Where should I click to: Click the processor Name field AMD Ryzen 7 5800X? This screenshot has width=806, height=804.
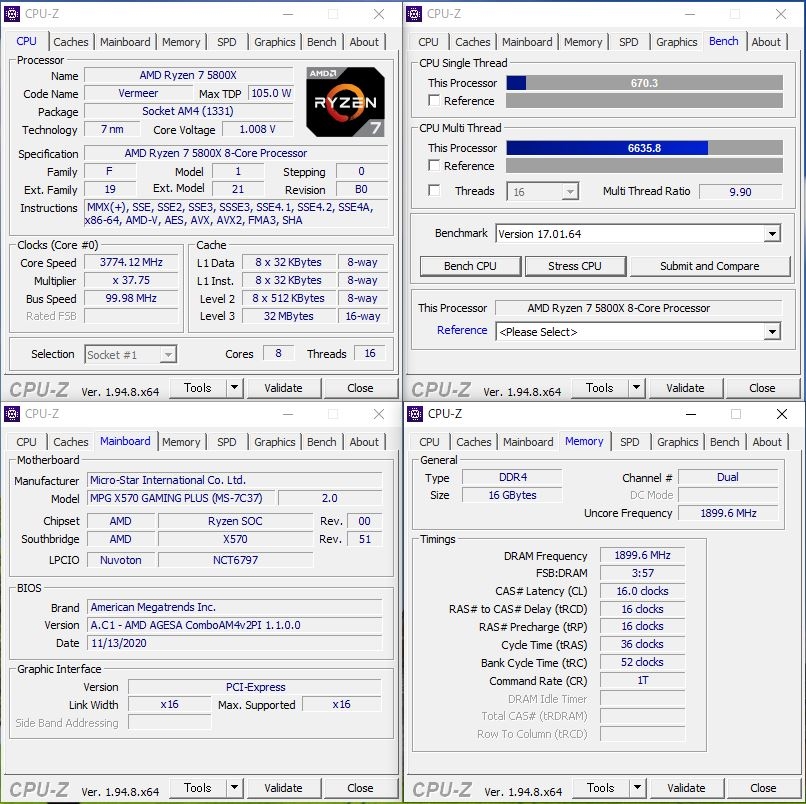[x=188, y=75]
